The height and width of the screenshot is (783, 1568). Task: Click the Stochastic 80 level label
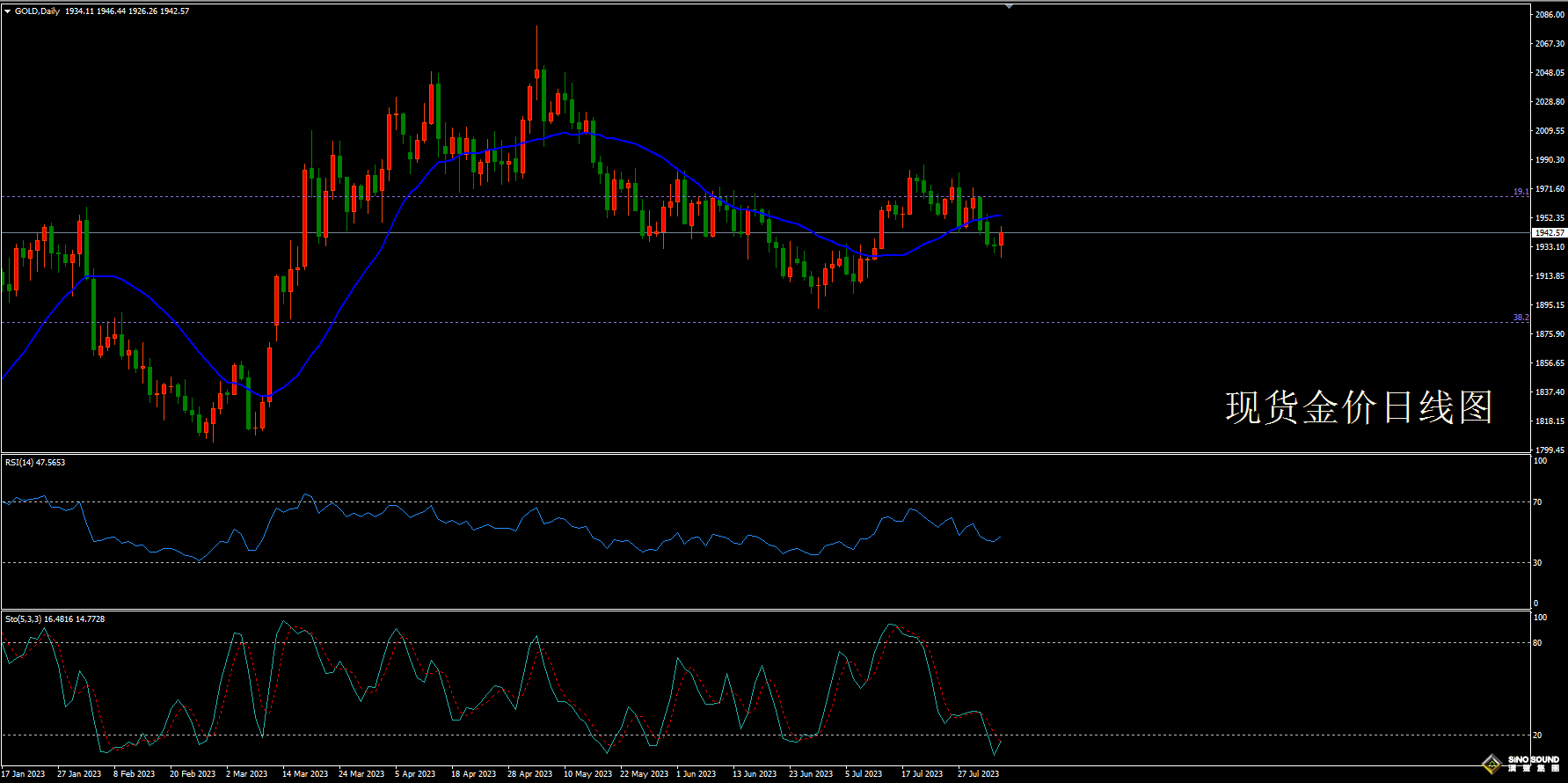(x=1537, y=643)
